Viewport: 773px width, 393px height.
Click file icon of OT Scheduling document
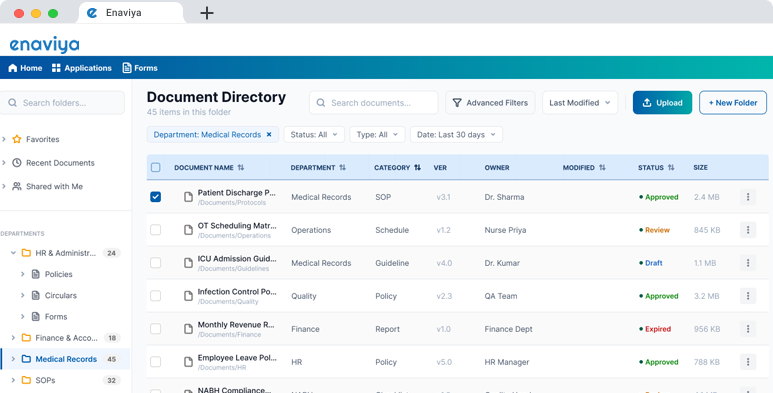click(188, 230)
